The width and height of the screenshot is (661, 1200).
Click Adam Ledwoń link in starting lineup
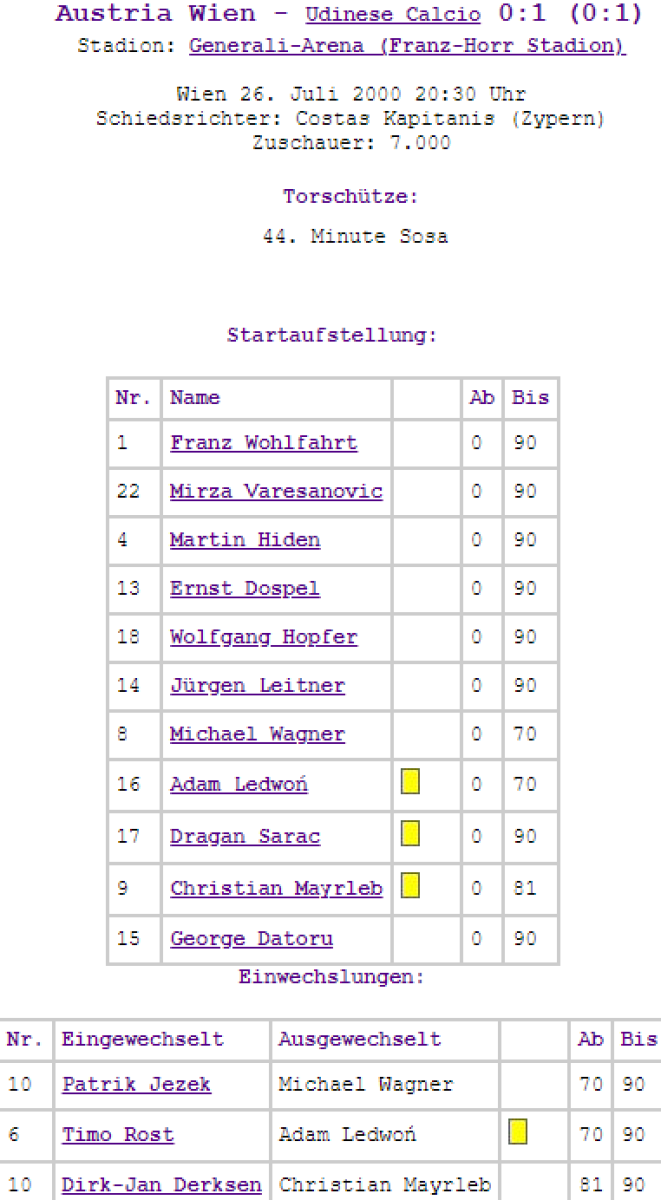click(239, 785)
